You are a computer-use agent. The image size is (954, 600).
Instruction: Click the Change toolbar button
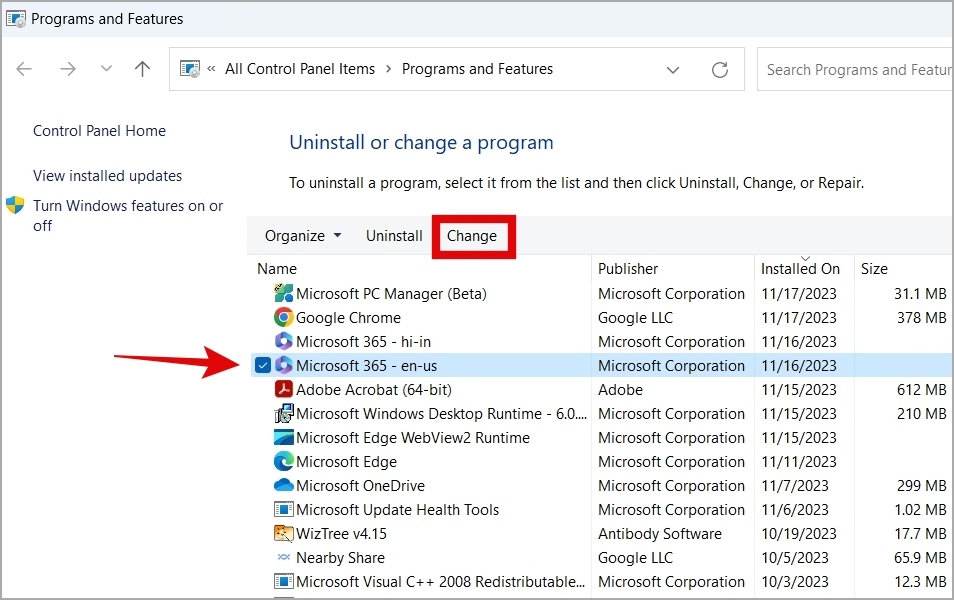pyautogui.click(x=472, y=236)
